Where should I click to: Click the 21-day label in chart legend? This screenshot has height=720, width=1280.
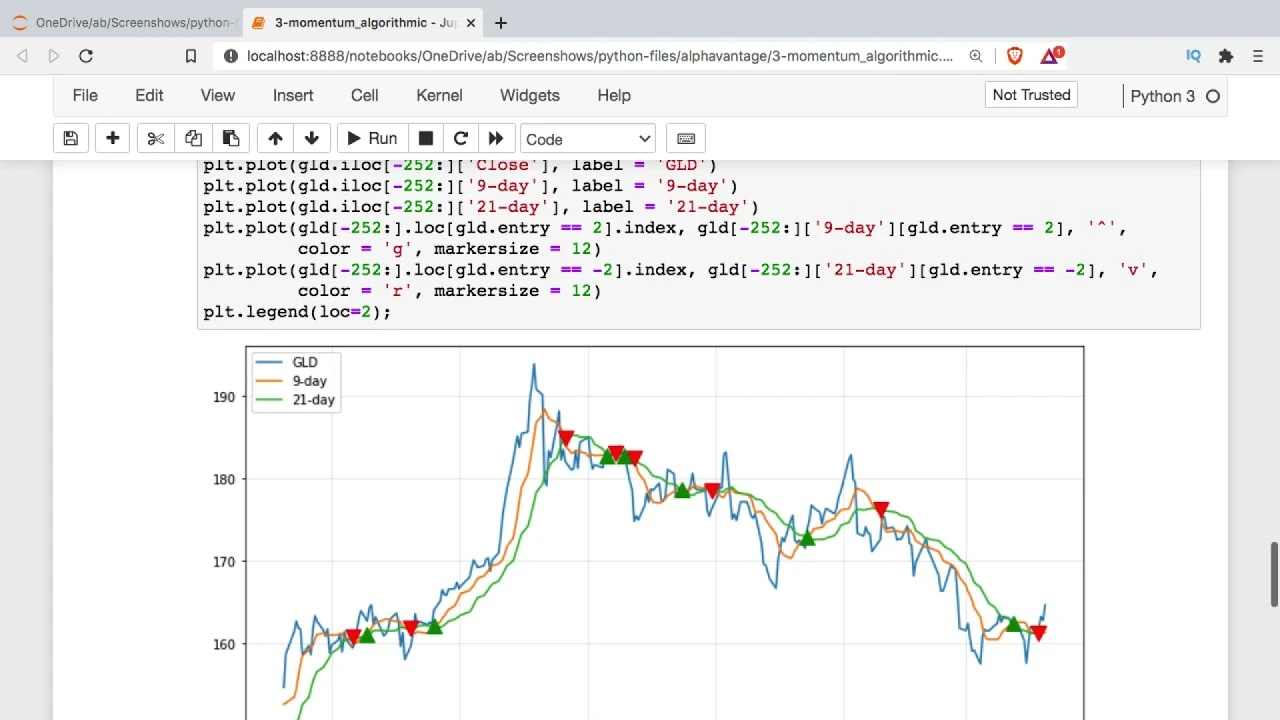click(313, 400)
